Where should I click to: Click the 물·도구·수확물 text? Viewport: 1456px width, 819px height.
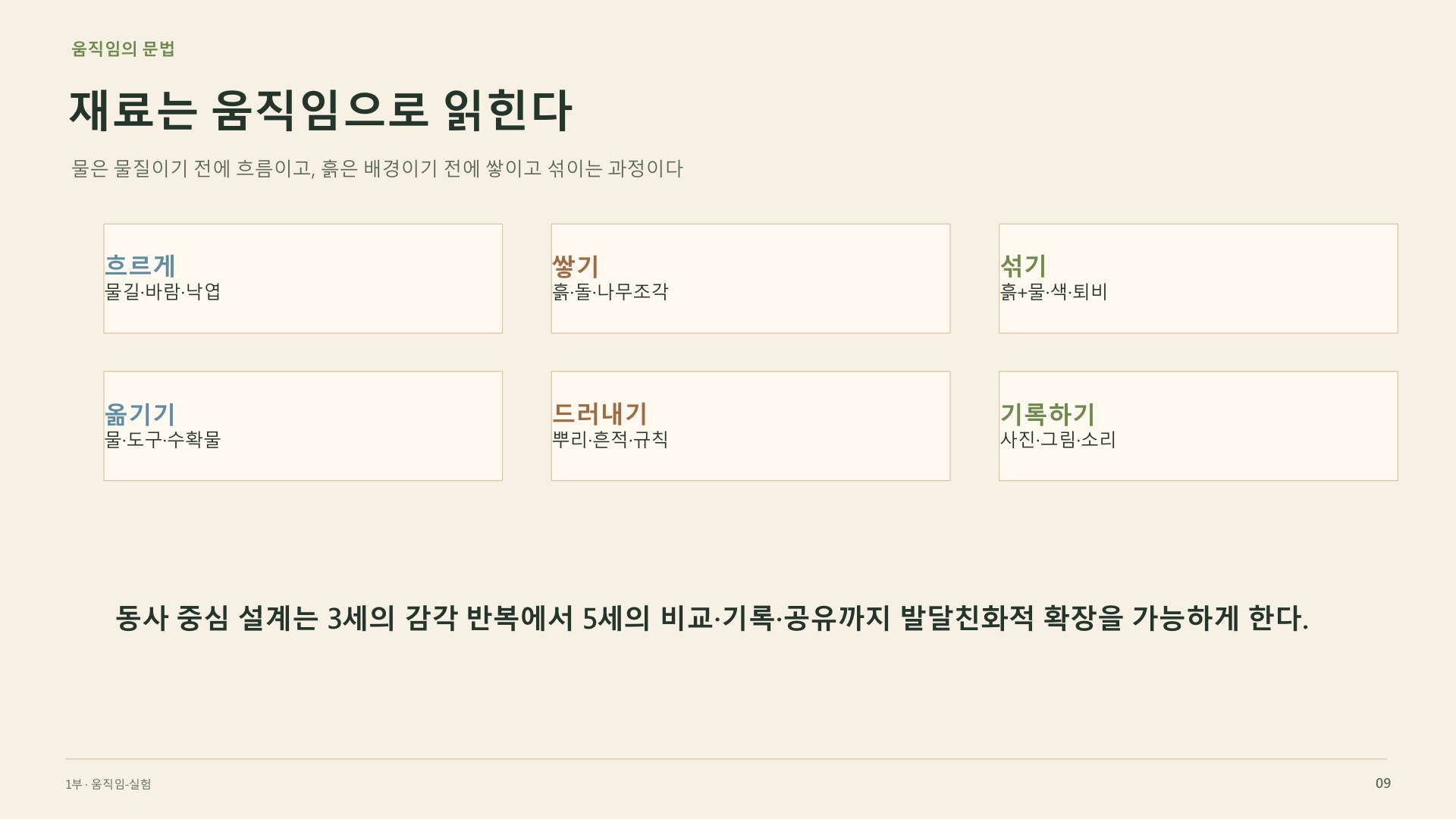(162, 440)
